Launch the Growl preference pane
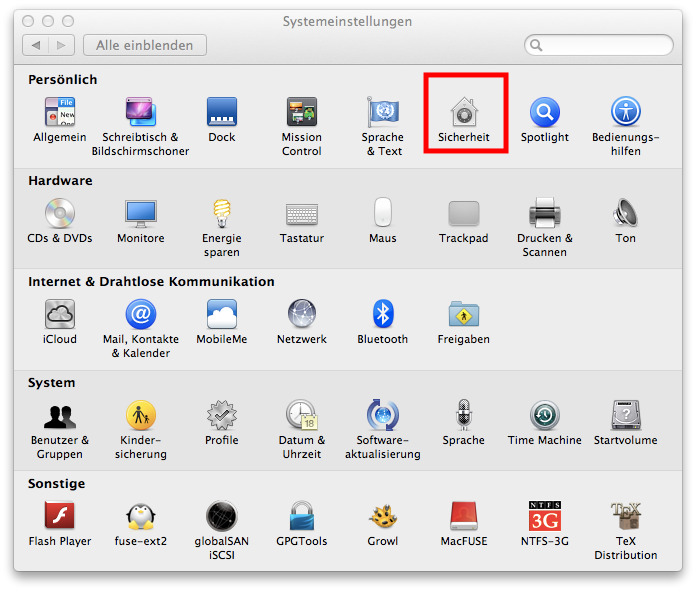This screenshot has height=591, width=696. (x=383, y=516)
